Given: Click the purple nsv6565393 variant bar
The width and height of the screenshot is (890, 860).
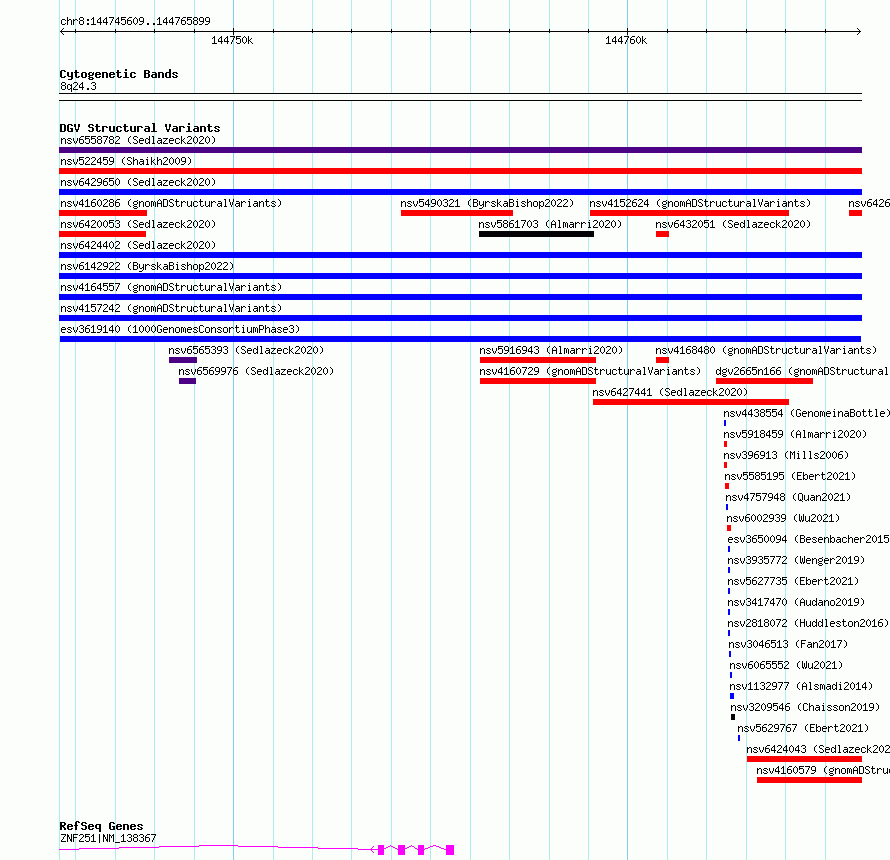Looking at the screenshot, I should pyautogui.click(x=183, y=360).
